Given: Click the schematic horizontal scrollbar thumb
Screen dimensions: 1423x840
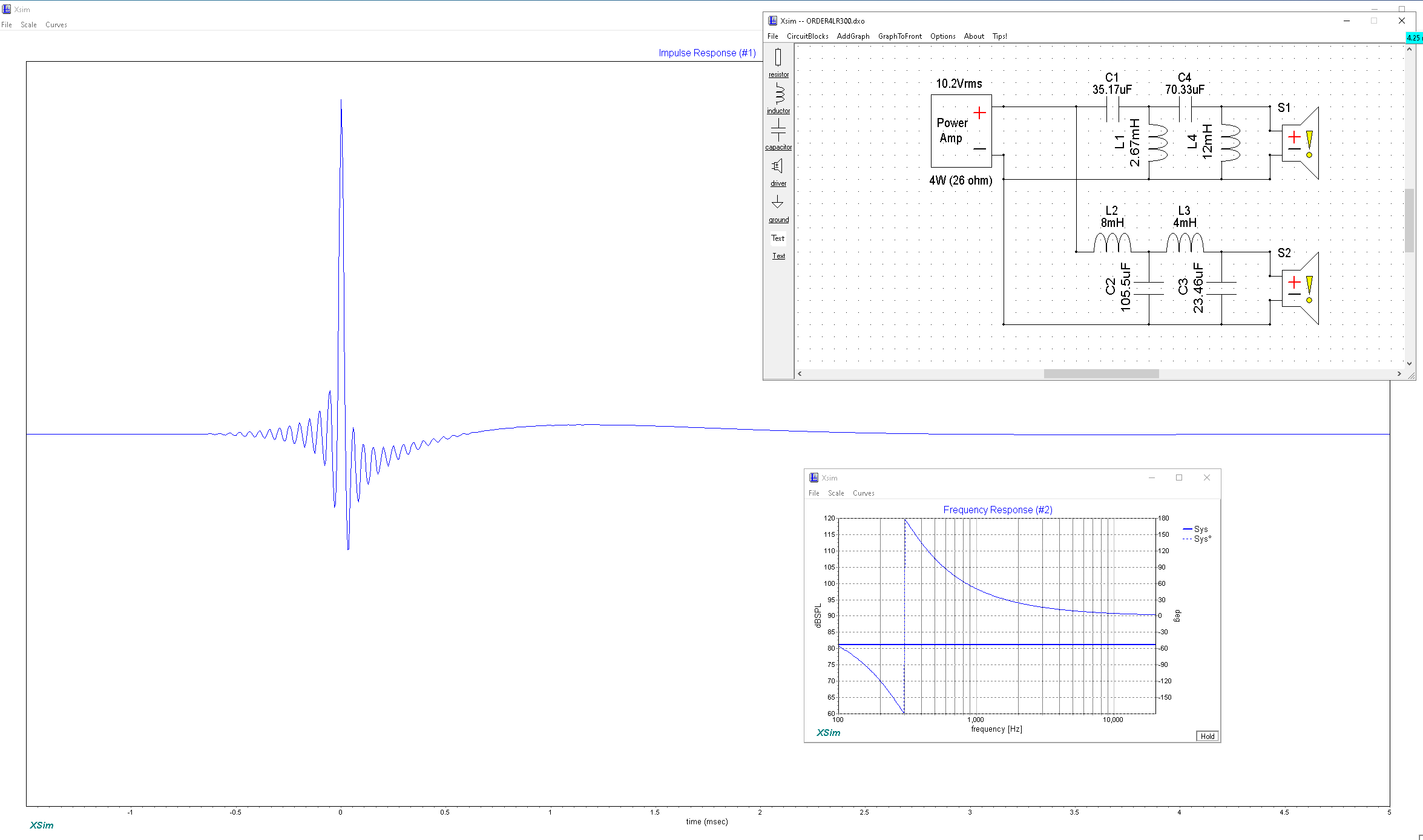Looking at the screenshot, I should [x=1100, y=374].
